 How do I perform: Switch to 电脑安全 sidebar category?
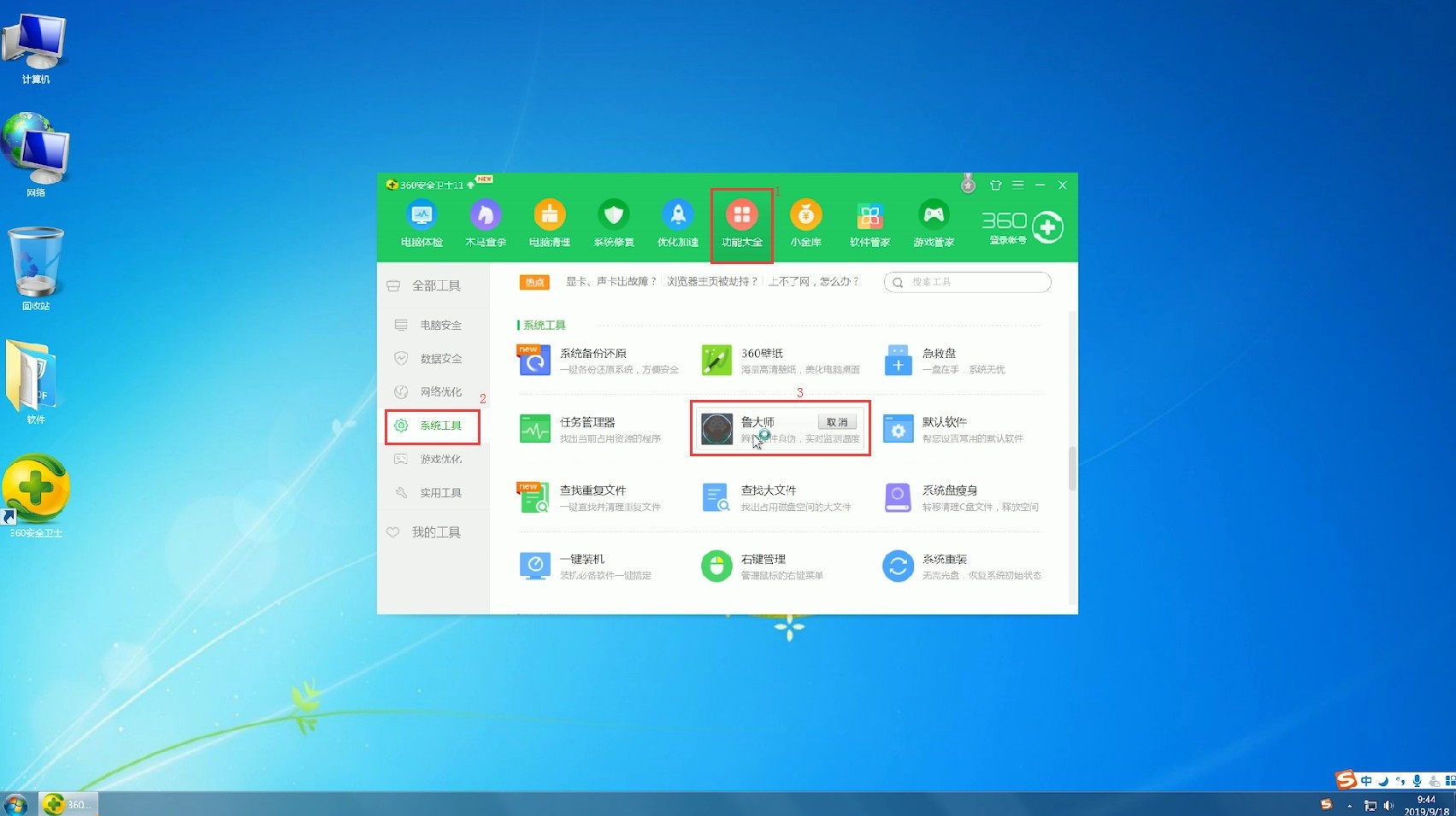coord(439,325)
